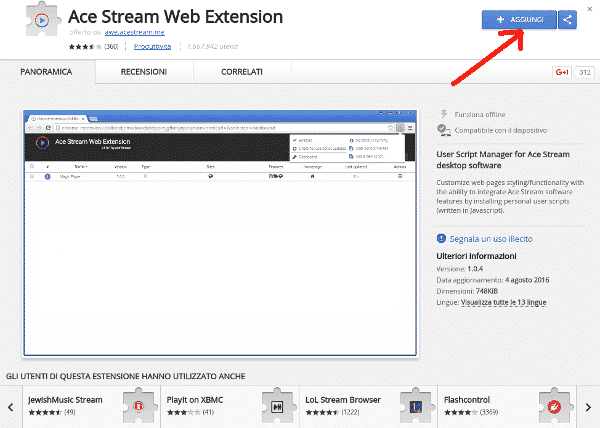Switch to the Correlati tab
Viewport: 600px width, 428px height.
click(242, 72)
